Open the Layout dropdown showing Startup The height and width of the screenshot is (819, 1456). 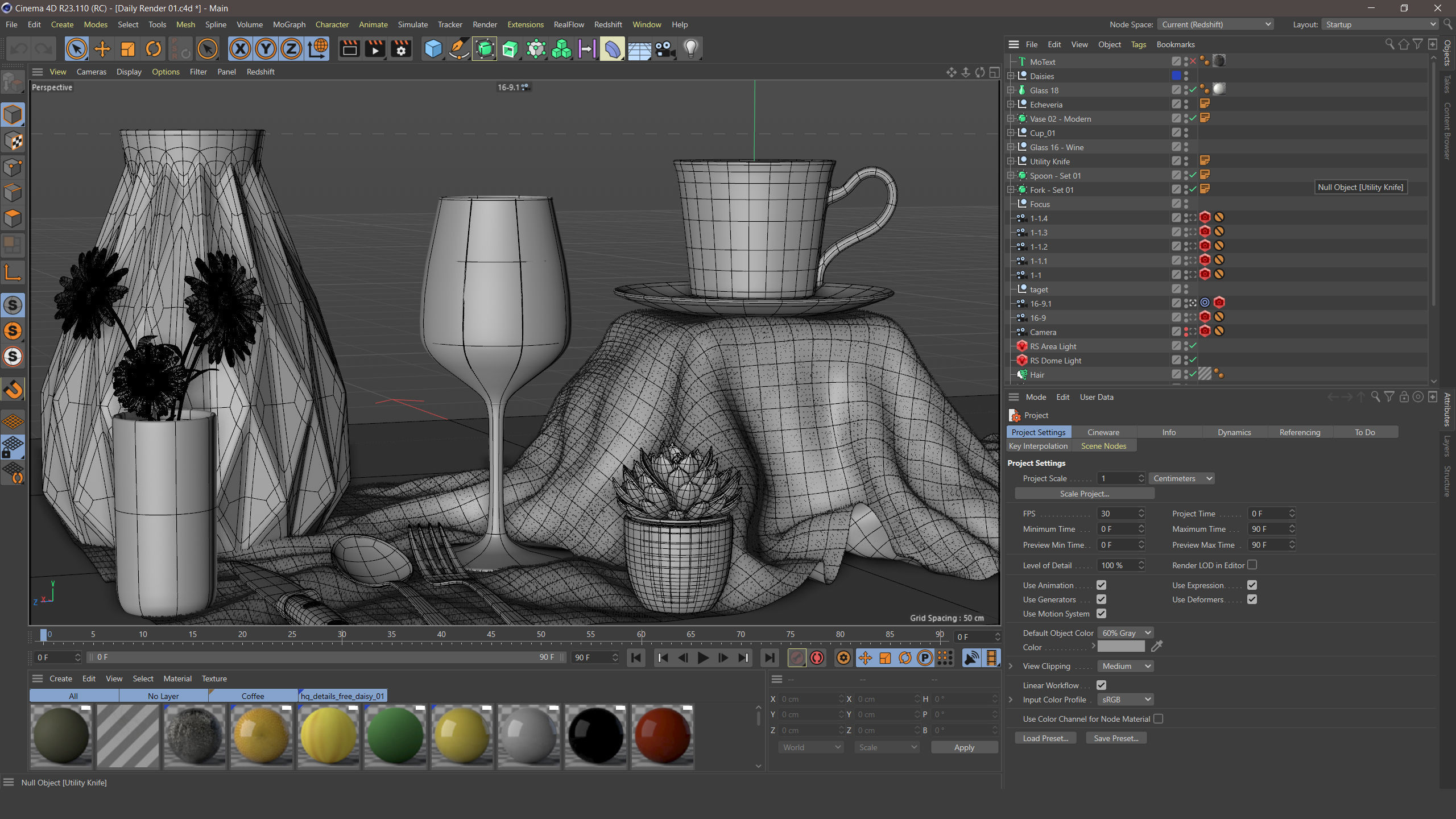click(x=1379, y=24)
